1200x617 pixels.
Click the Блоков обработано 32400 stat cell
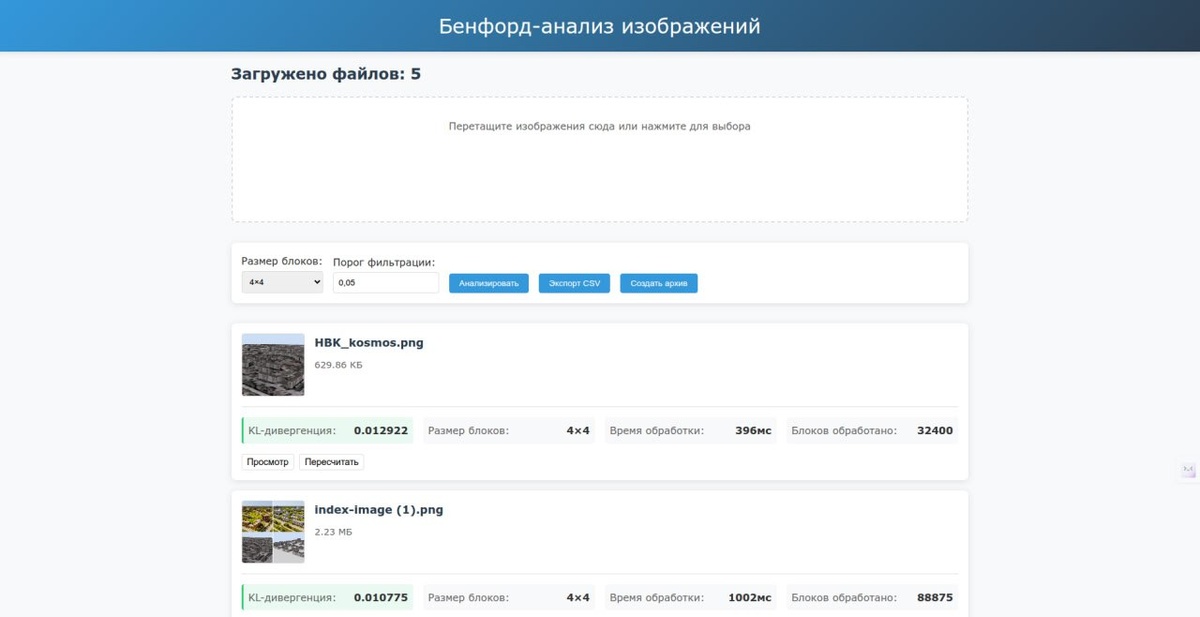(x=872, y=431)
